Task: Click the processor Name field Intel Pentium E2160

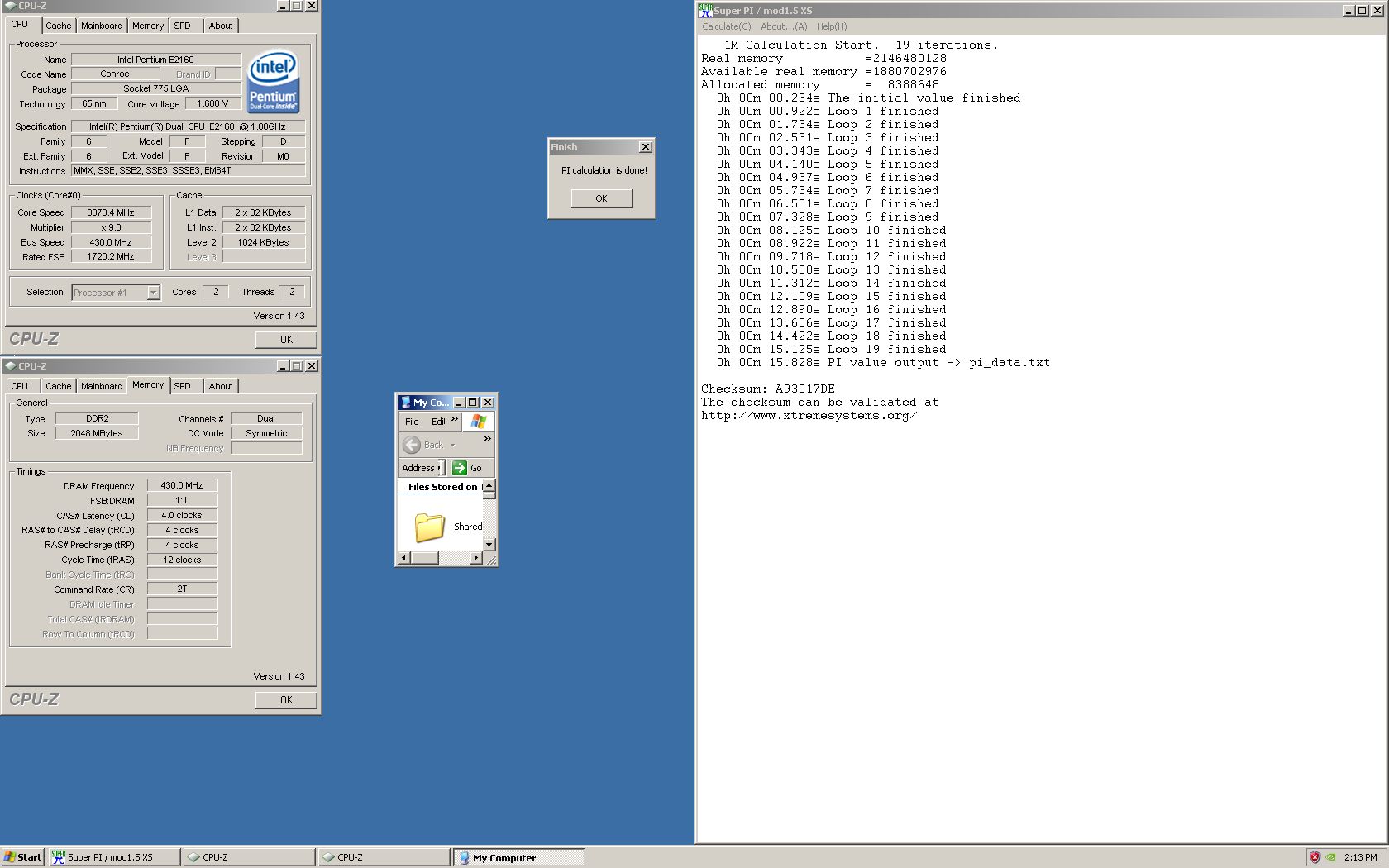Action: point(155,60)
